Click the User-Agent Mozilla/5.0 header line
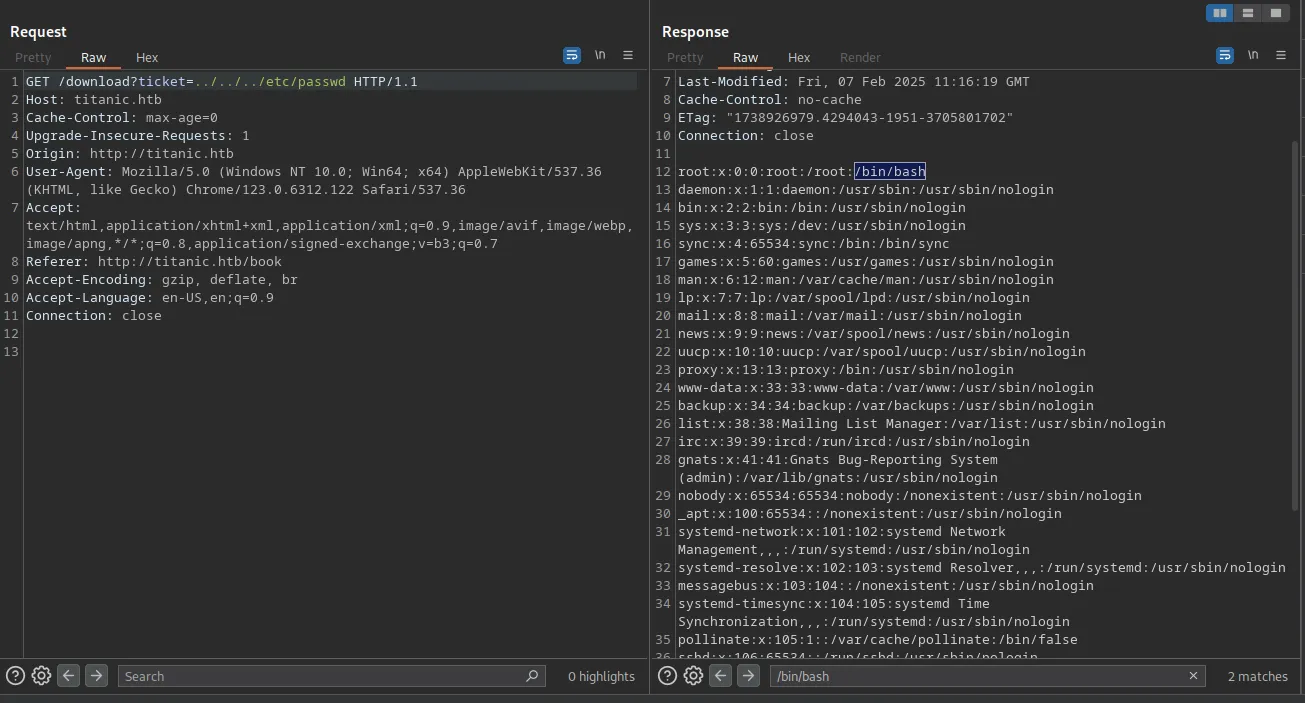 tap(314, 181)
